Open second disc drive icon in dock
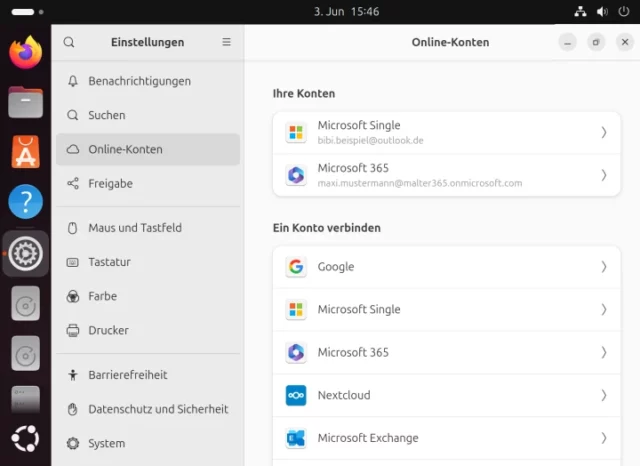Screen dimensions: 640x466 click(25, 354)
